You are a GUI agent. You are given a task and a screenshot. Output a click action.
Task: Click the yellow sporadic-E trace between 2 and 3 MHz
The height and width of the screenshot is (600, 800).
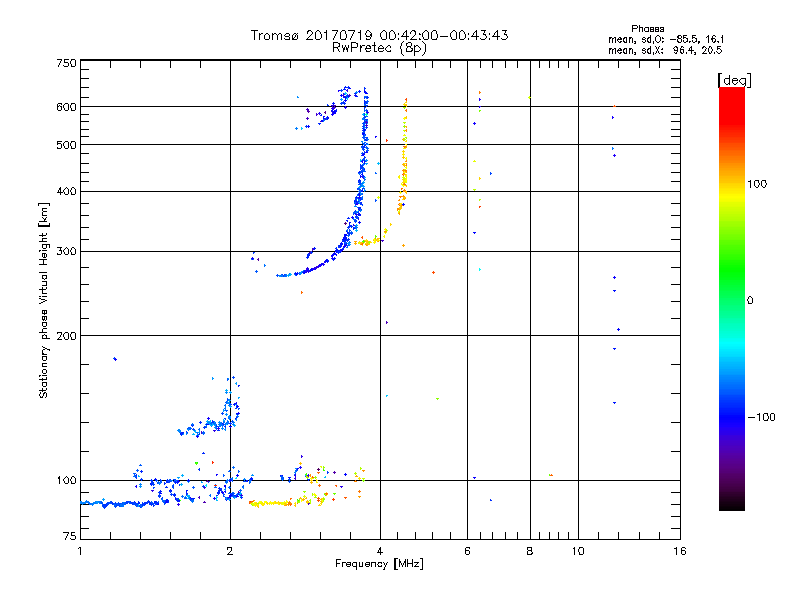pyautogui.click(x=270, y=504)
